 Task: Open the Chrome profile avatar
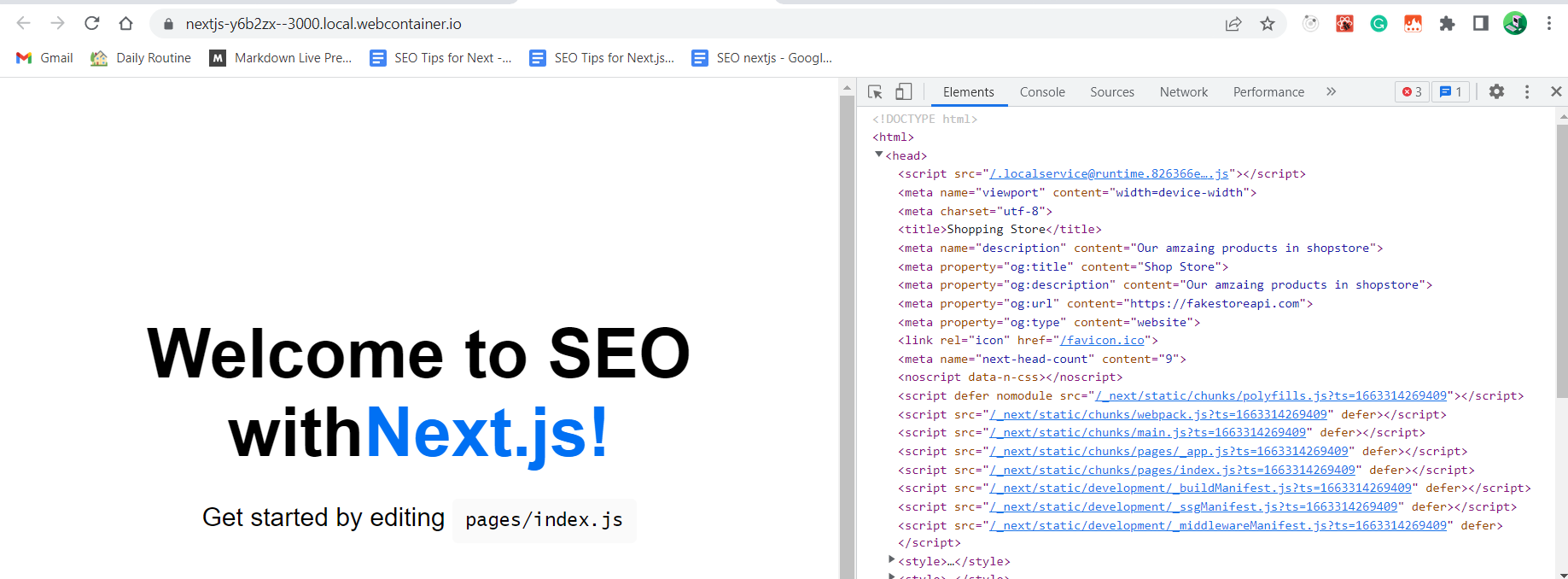point(1515,24)
